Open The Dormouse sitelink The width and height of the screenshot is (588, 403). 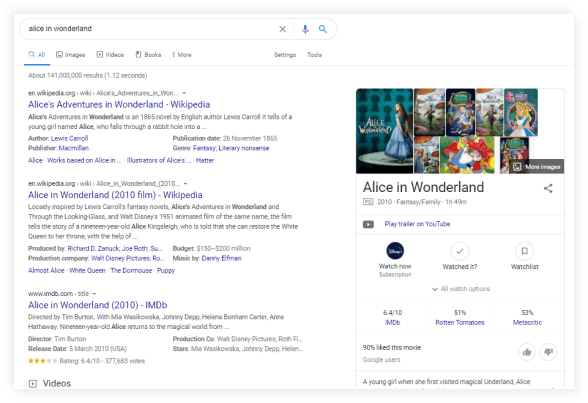point(131,271)
